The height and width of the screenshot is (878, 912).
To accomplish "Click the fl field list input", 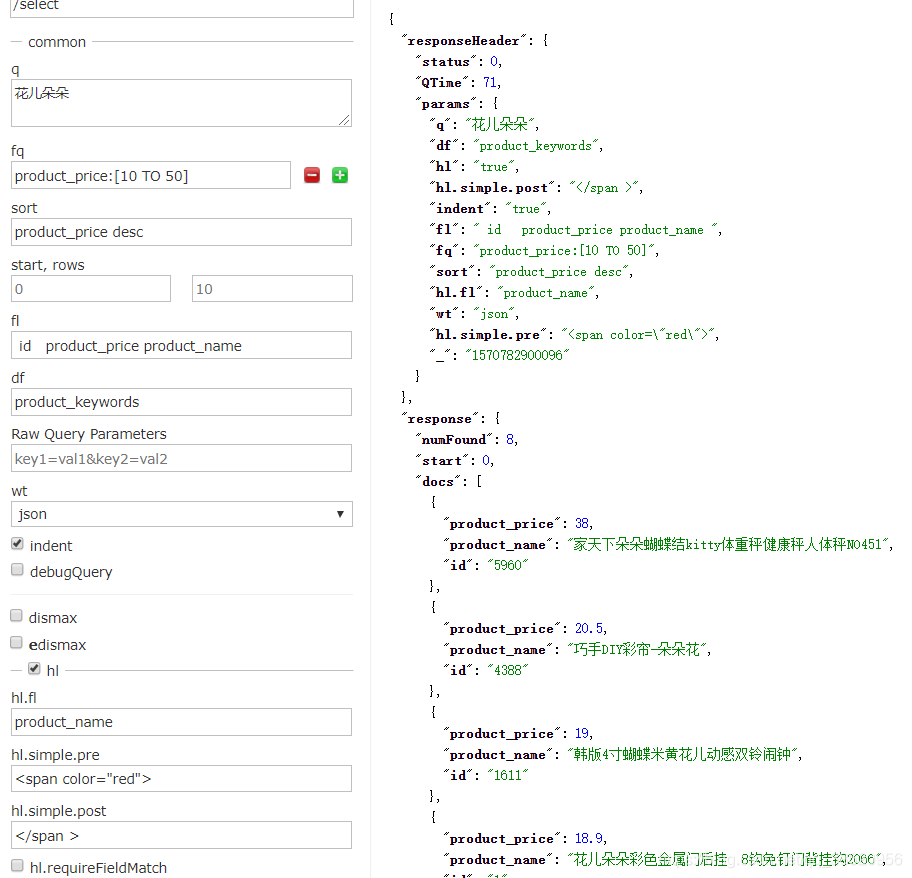I will [x=181, y=346].
